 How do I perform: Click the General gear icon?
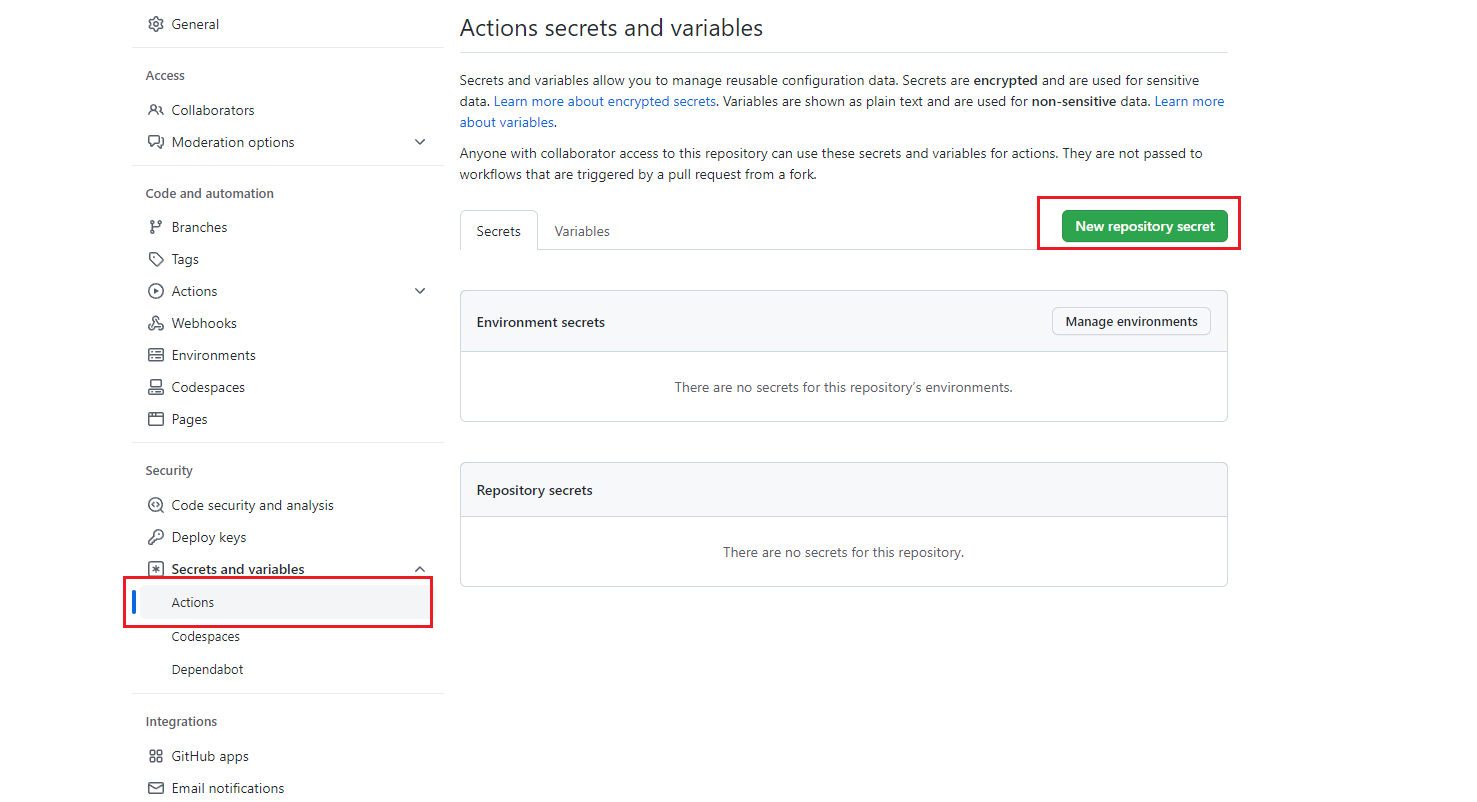point(156,24)
